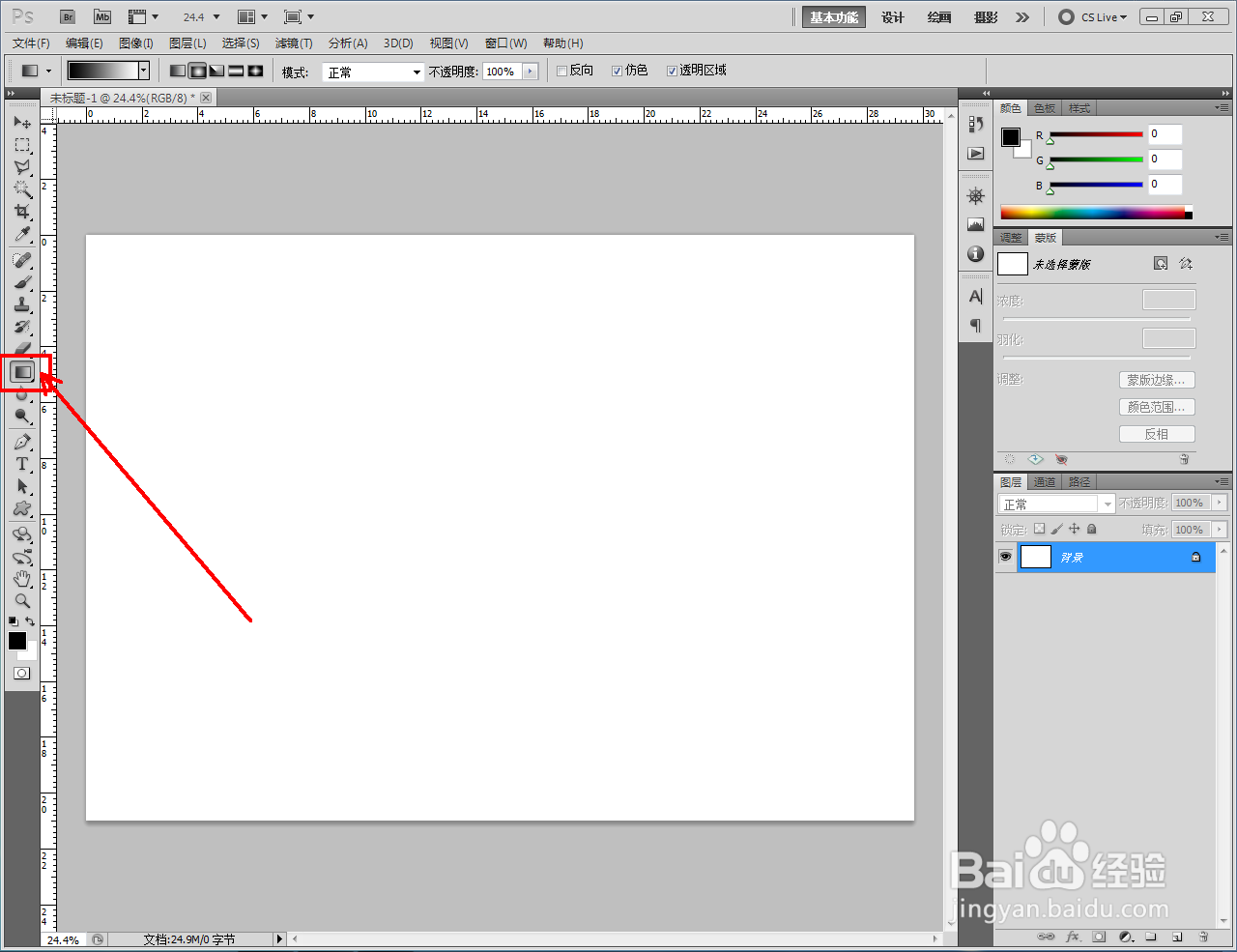The width and height of the screenshot is (1237, 952).
Task: Click the layer style fx icon
Action: [x=1073, y=937]
